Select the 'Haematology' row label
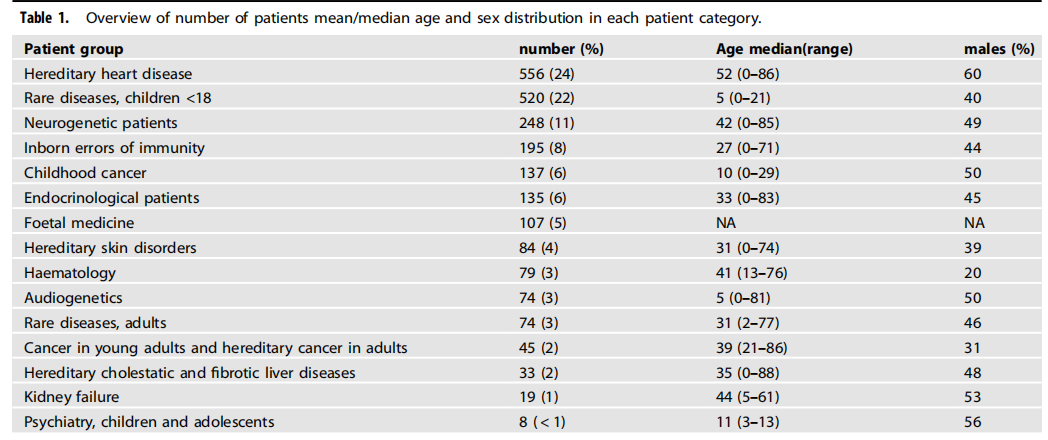Screen dimensions: 1048x440 coord(70,273)
